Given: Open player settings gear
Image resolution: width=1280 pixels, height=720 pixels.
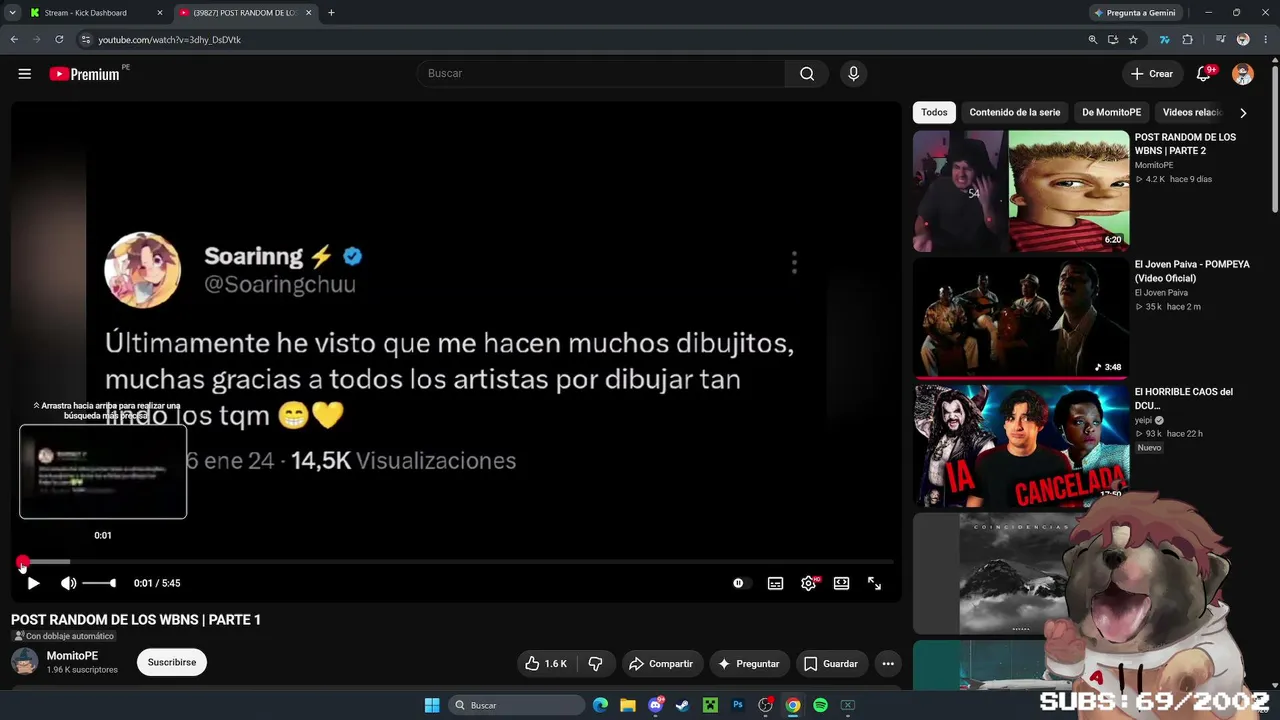Looking at the screenshot, I should click(808, 583).
